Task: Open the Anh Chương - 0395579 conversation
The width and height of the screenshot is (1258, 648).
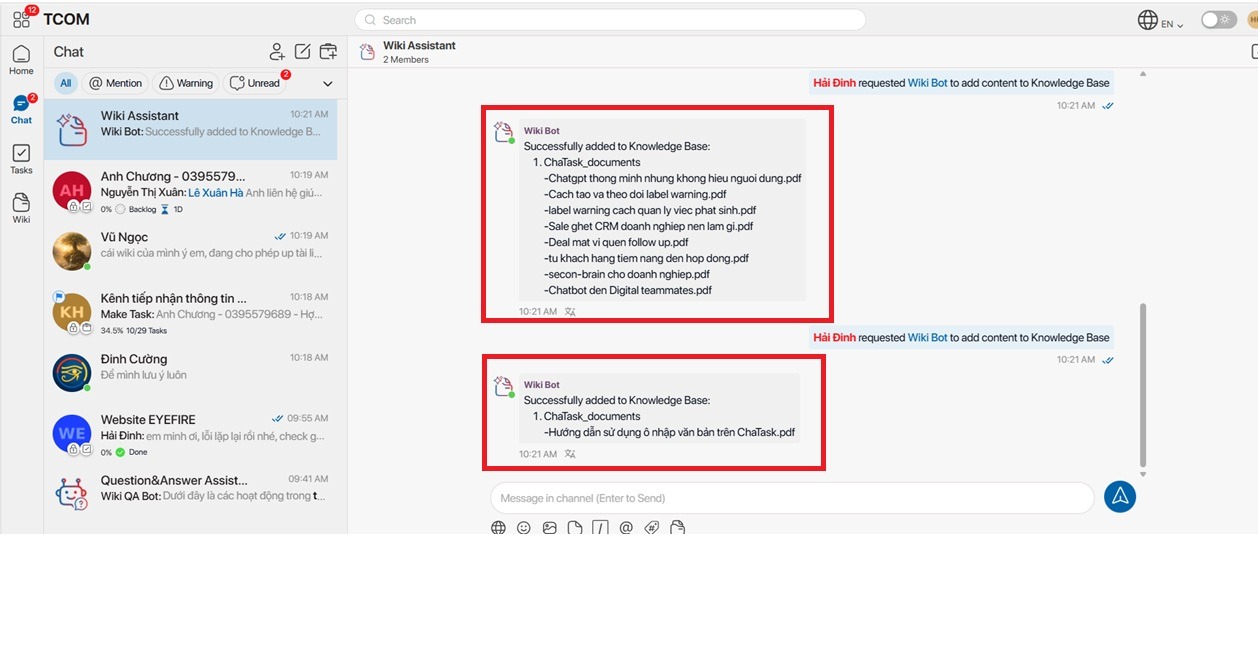Action: click(x=191, y=190)
